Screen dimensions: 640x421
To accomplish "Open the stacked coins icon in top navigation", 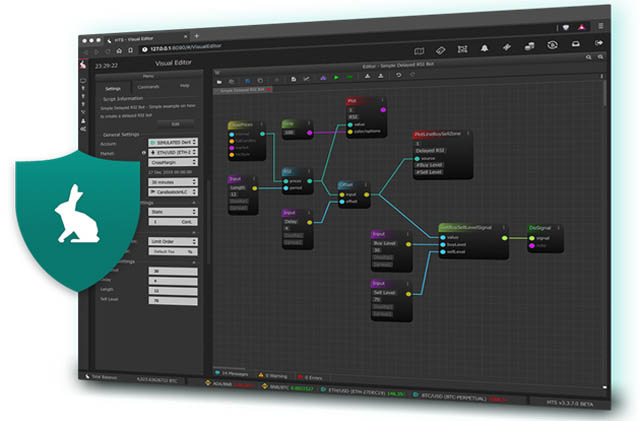I will (529, 47).
